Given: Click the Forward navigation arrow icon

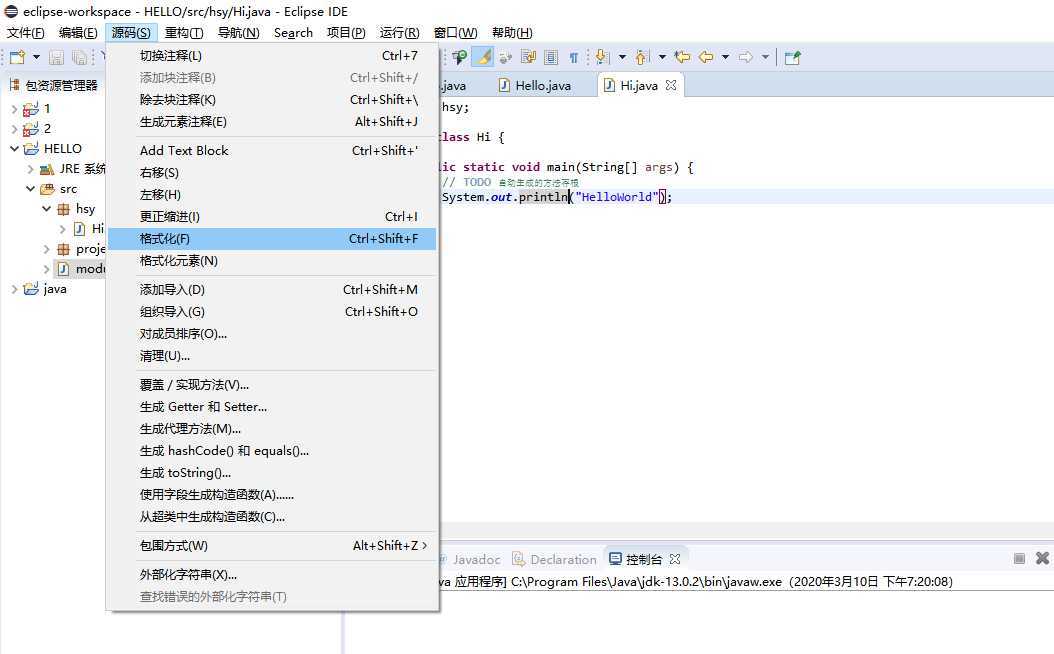Looking at the screenshot, I should click(745, 57).
